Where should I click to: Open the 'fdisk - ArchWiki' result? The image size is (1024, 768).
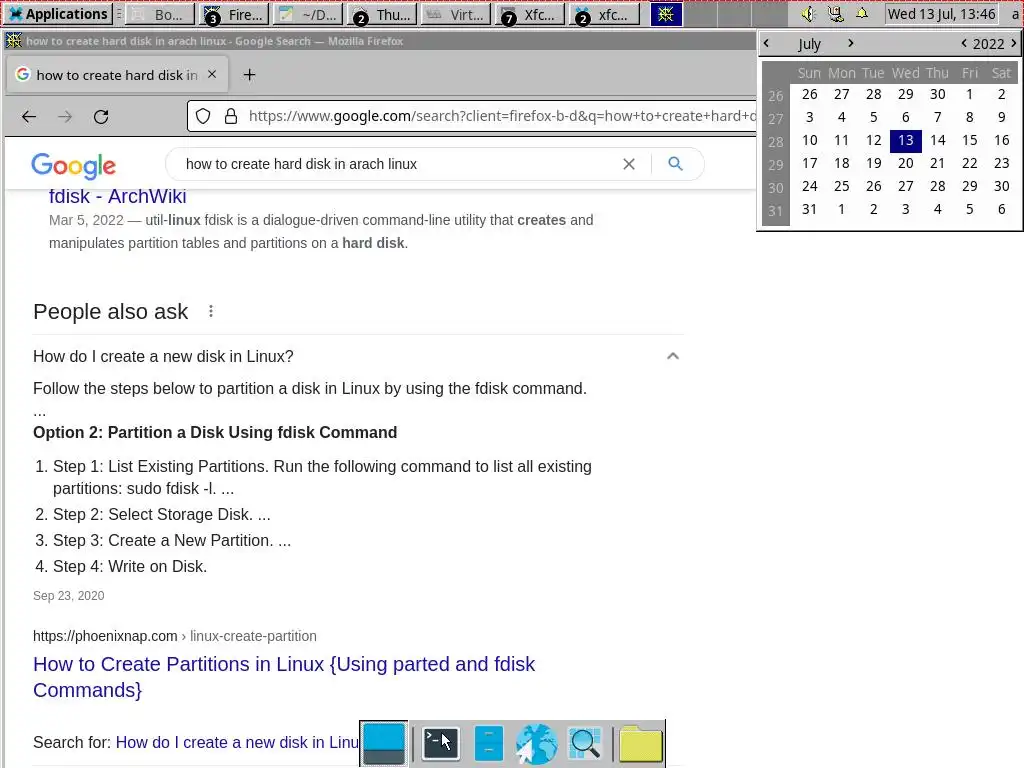[118, 196]
